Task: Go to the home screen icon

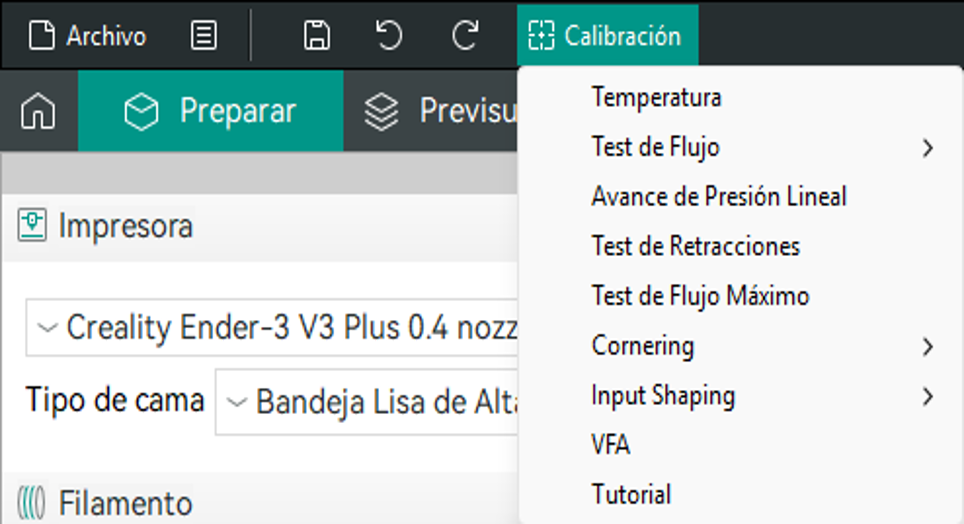Action: click(38, 111)
